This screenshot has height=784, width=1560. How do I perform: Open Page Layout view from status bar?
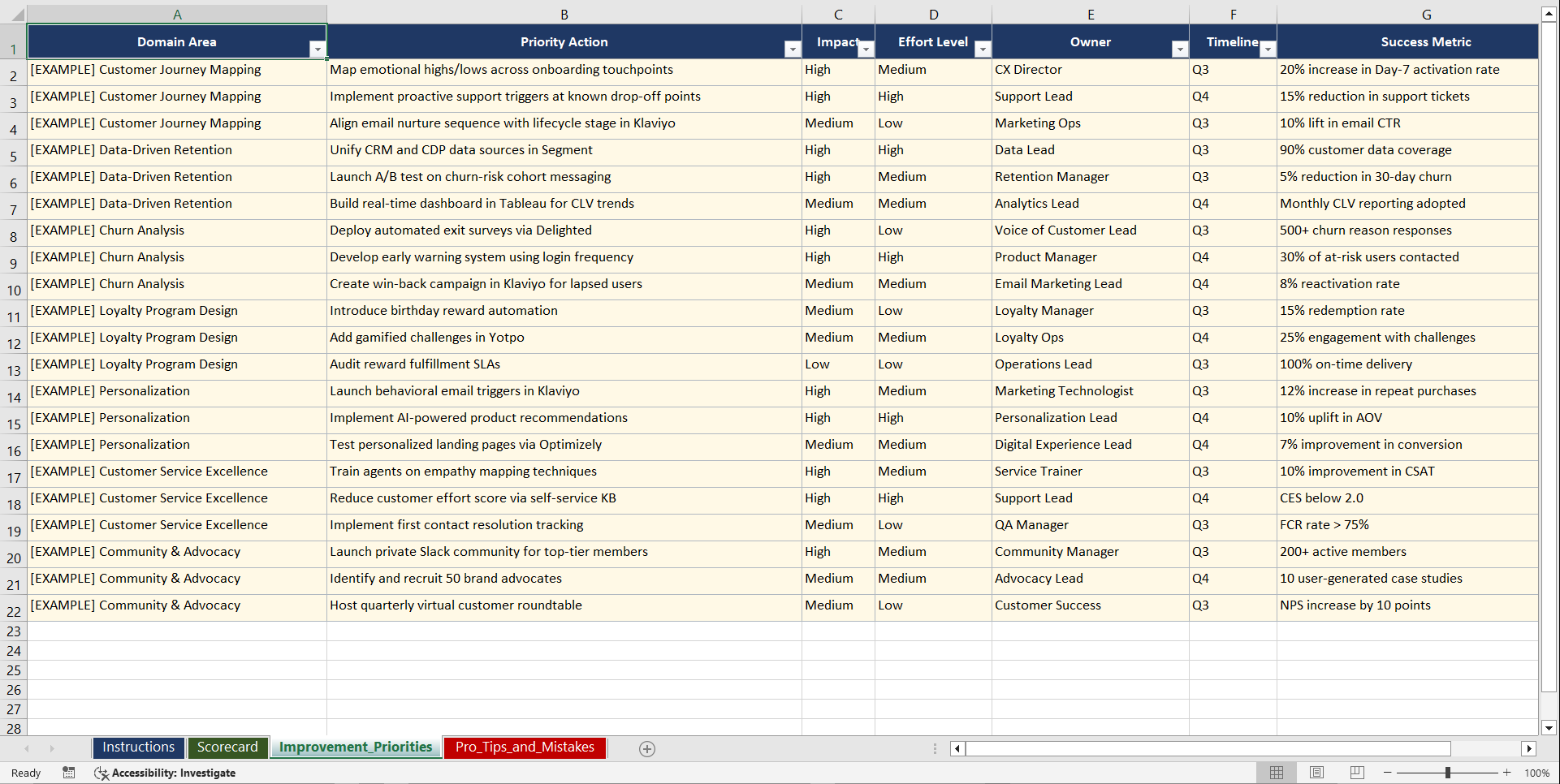point(1316,773)
